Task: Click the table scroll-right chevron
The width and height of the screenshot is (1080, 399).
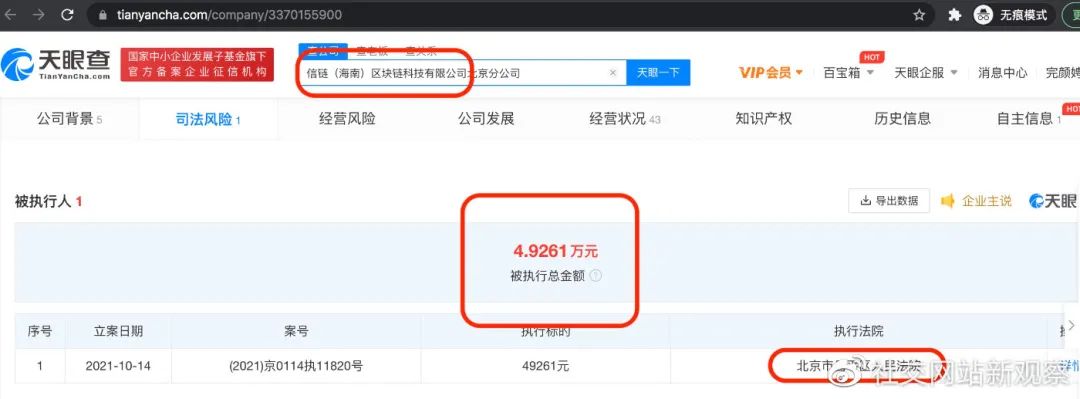Action: (x=1071, y=325)
